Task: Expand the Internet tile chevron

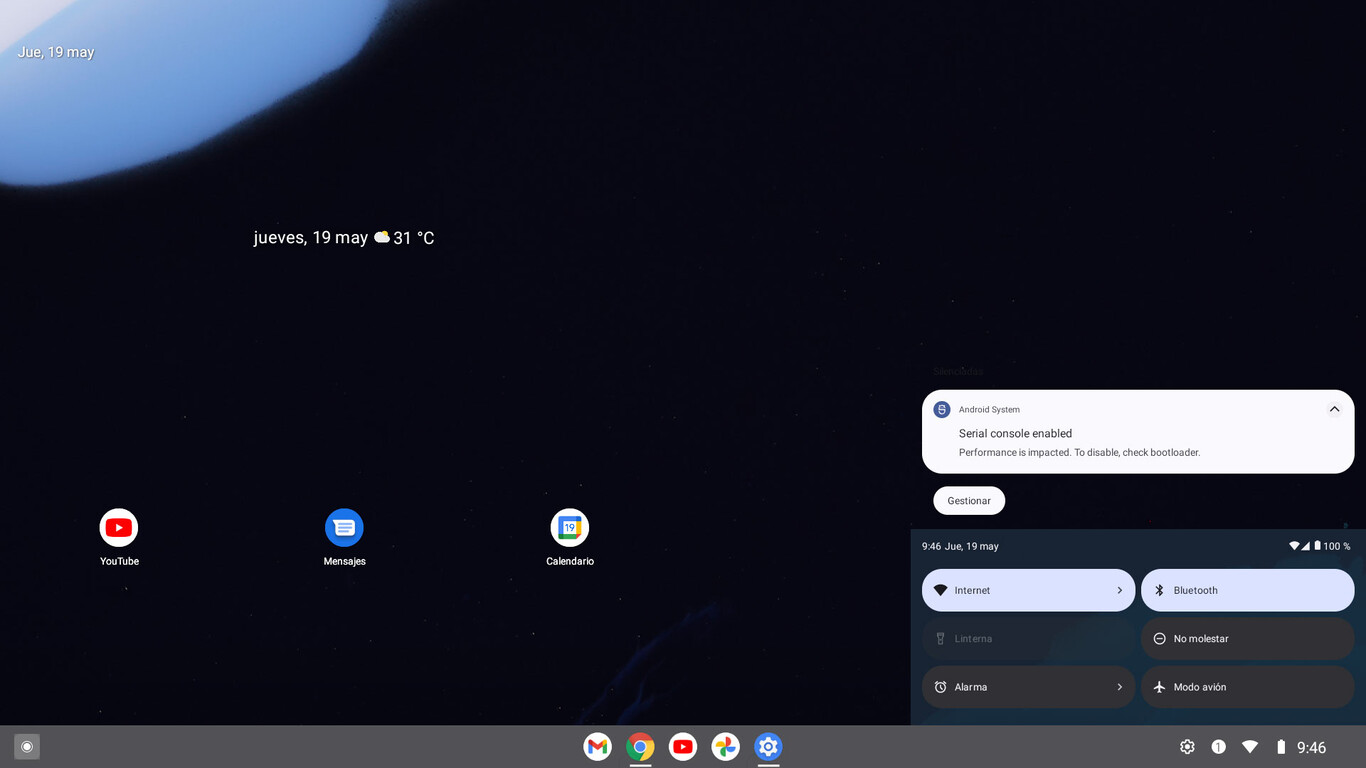Action: (1119, 590)
